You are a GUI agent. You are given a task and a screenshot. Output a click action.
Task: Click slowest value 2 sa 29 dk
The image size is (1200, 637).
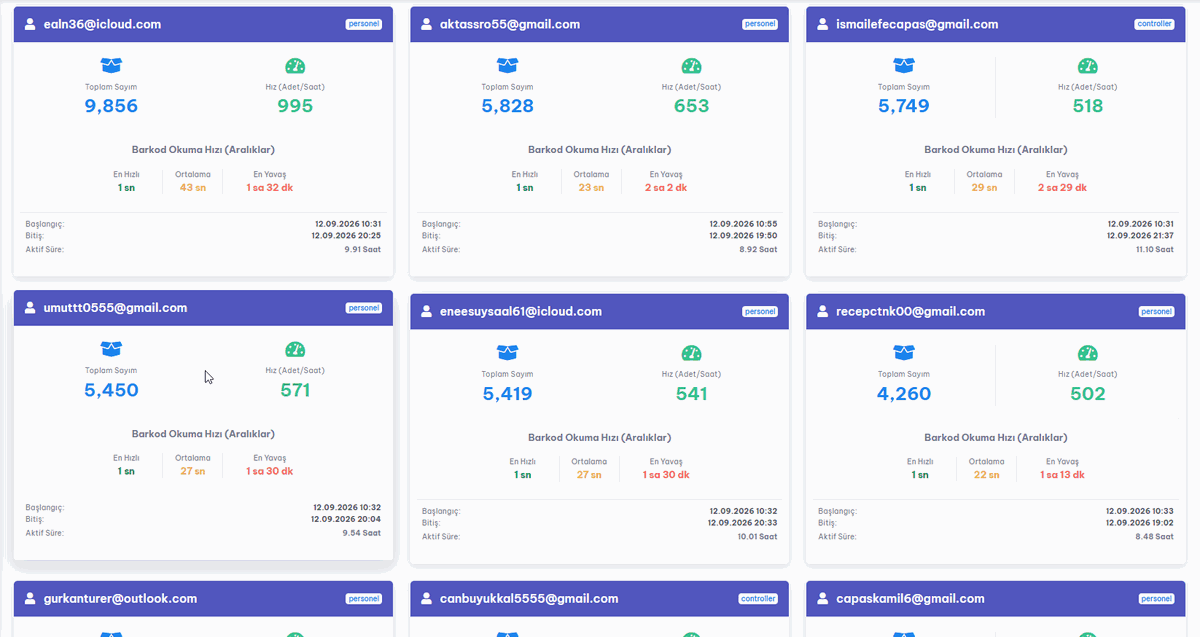(1062, 187)
